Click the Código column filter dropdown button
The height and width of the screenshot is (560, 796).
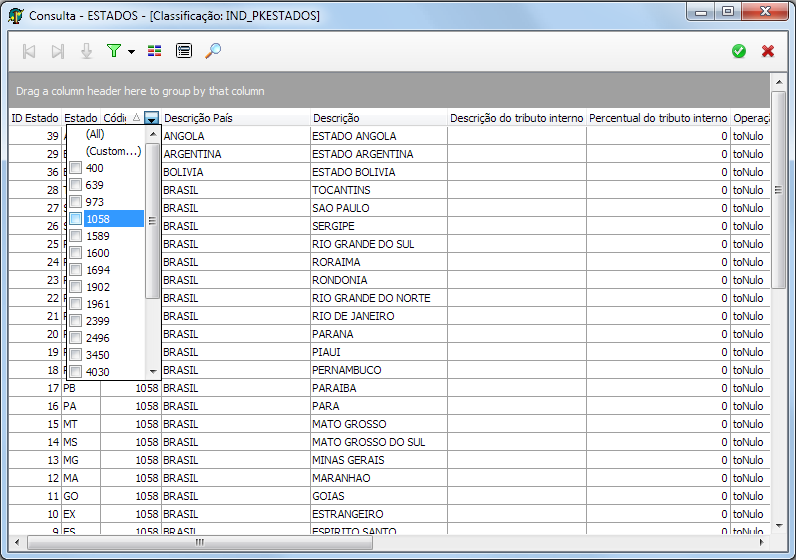click(152, 118)
